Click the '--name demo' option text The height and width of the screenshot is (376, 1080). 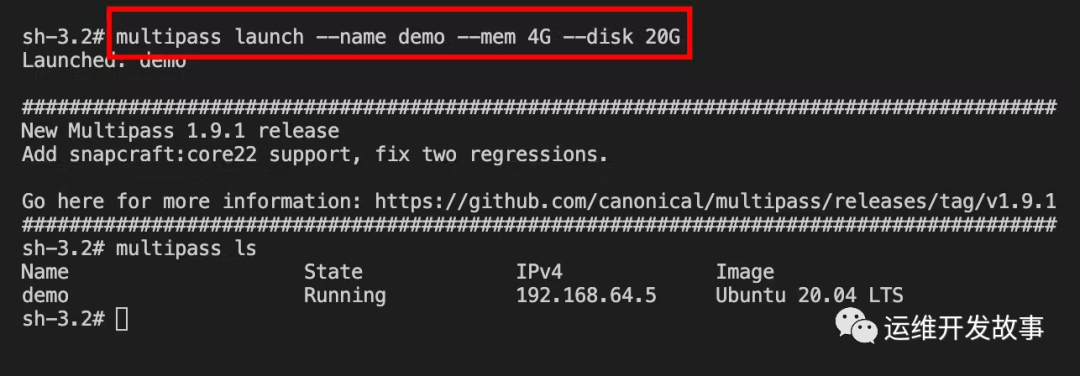pyautogui.click(x=380, y=36)
